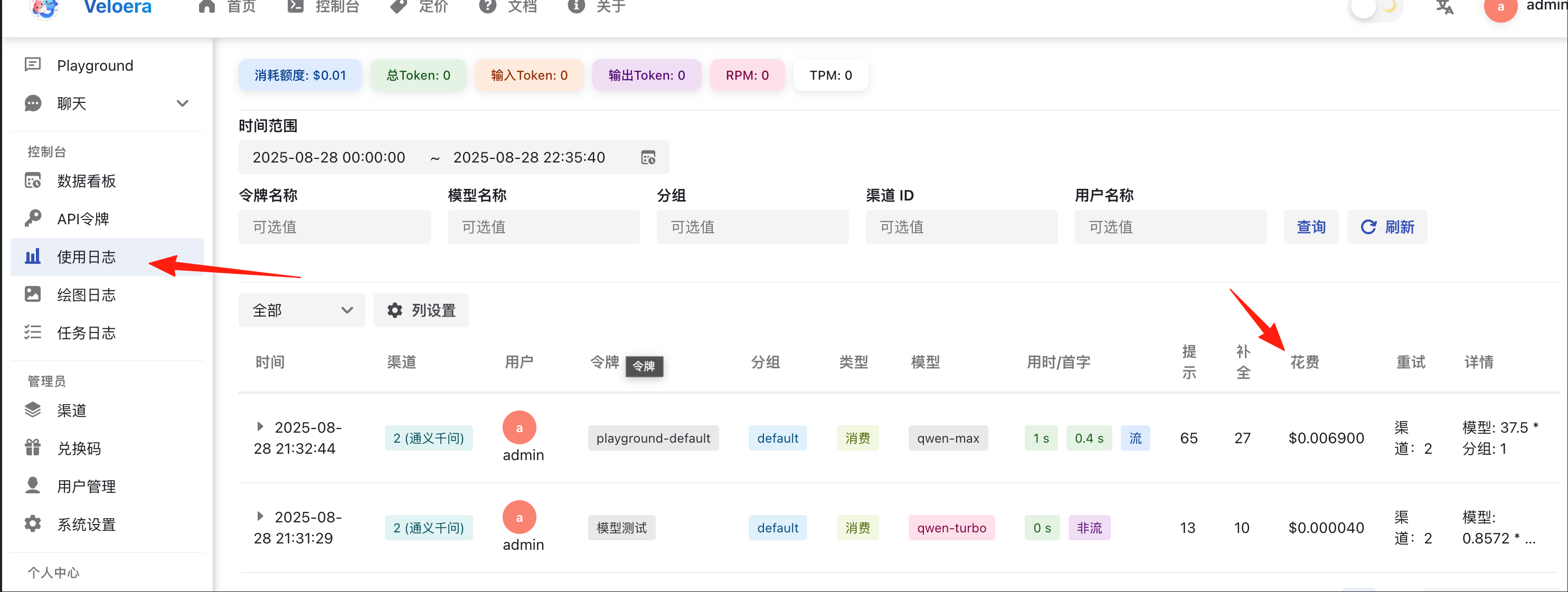Screen dimensions: 1568x592
Task: Open the 定价 nav item
Action: [419, 7]
